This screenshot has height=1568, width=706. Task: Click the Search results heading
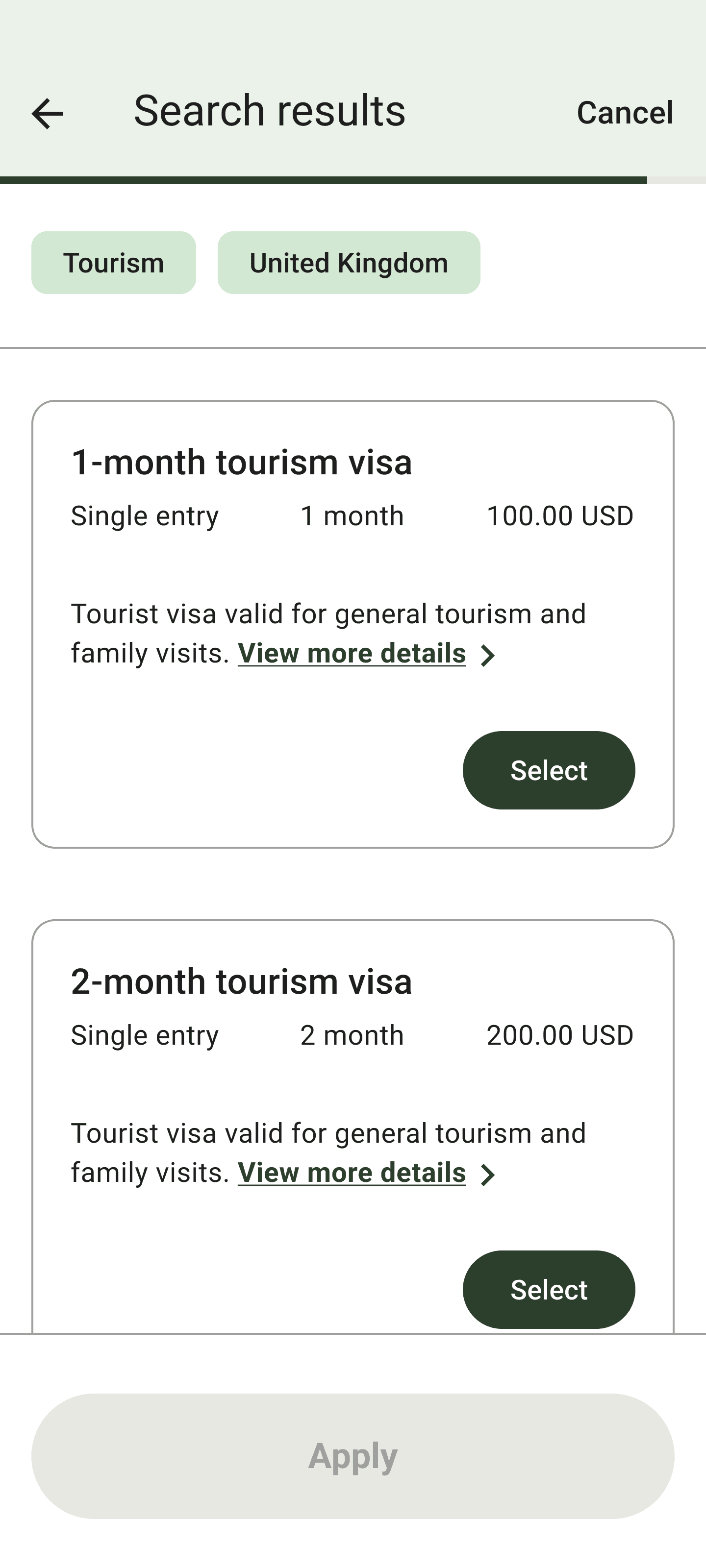(269, 111)
